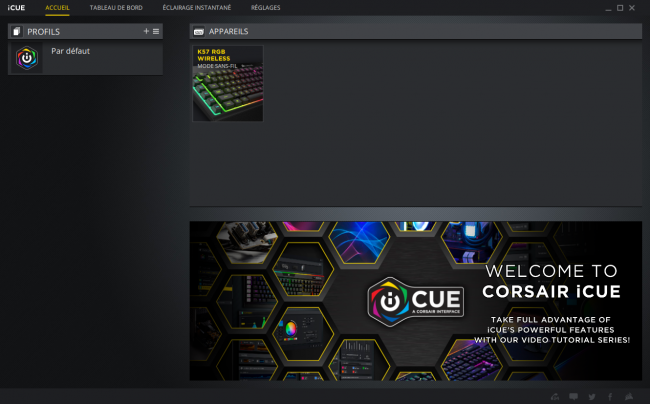Viewport: 650px width, 404px height.
Task: Open the profiles hamburger menu
Action: tap(156, 31)
